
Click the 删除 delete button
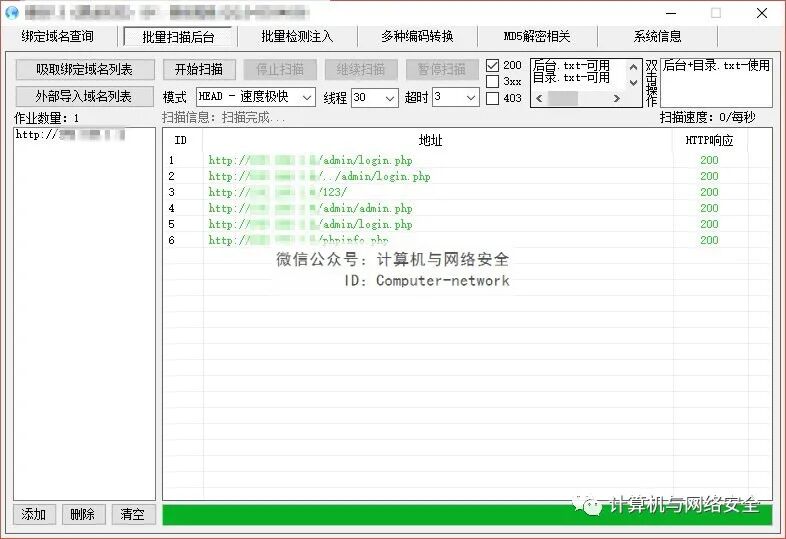point(83,514)
